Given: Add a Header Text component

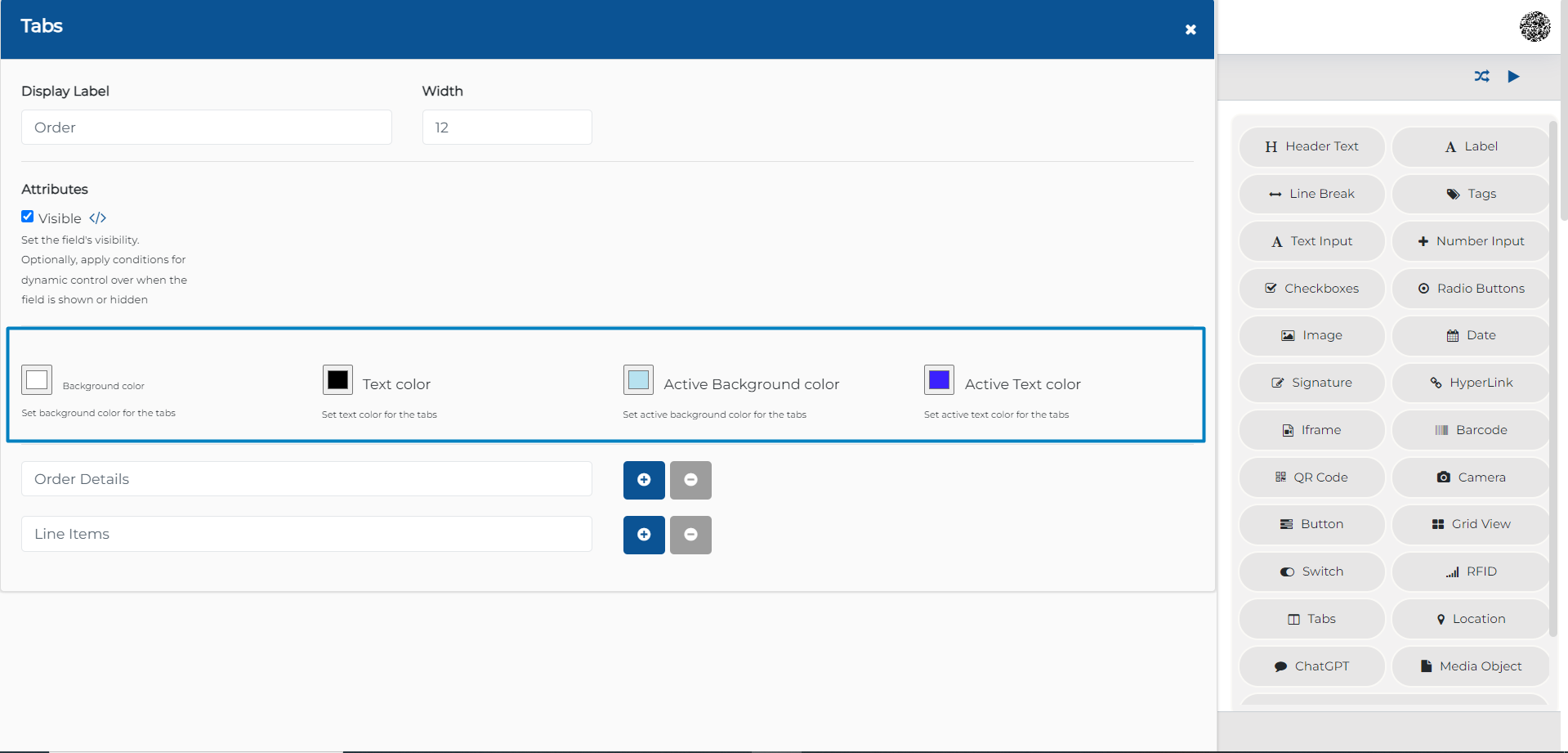Looking at the screenshot, I should pyautogui.click(x=1311, y=147).
